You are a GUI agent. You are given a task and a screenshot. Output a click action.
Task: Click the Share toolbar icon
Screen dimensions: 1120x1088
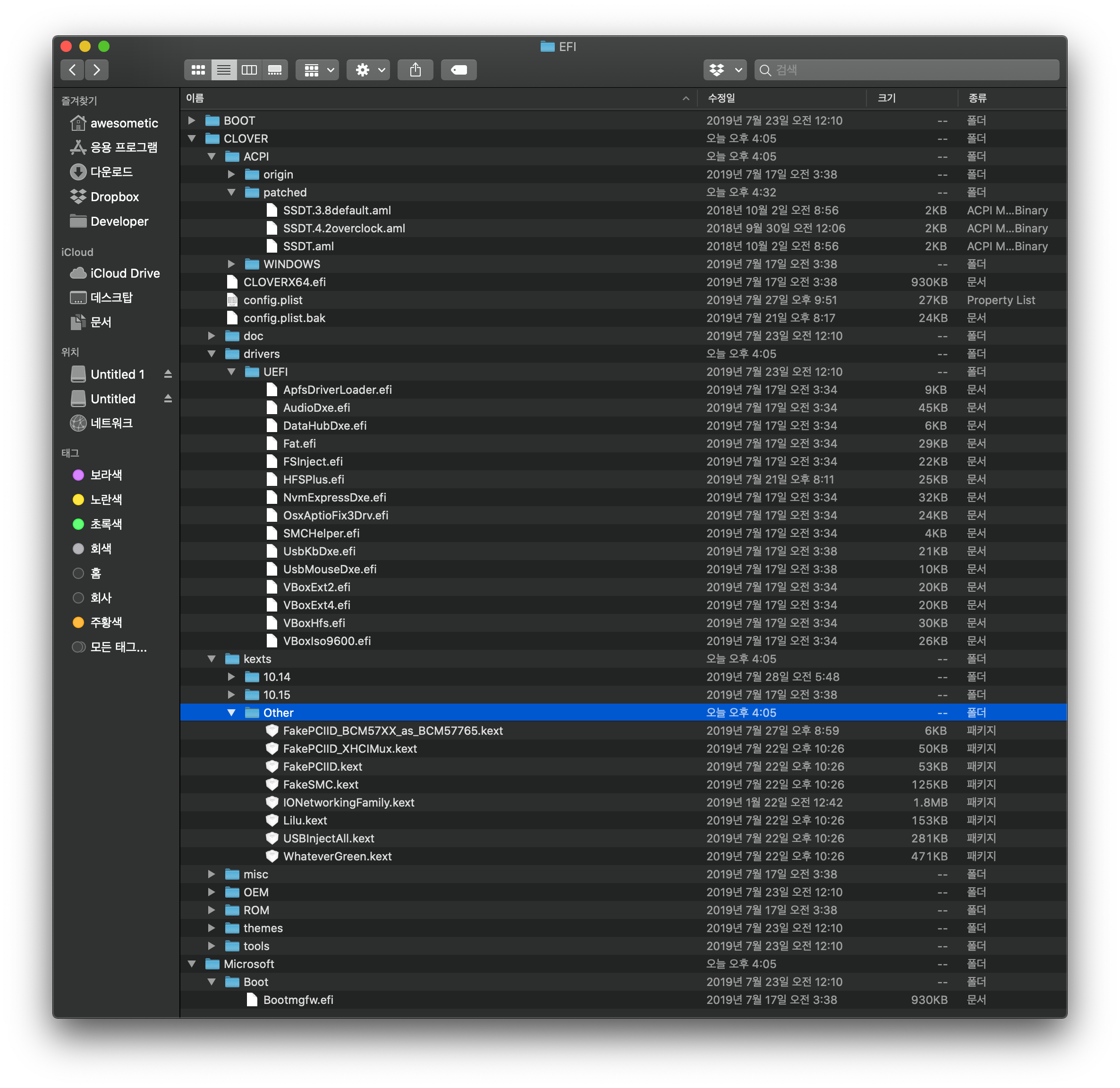coord(416,70)
